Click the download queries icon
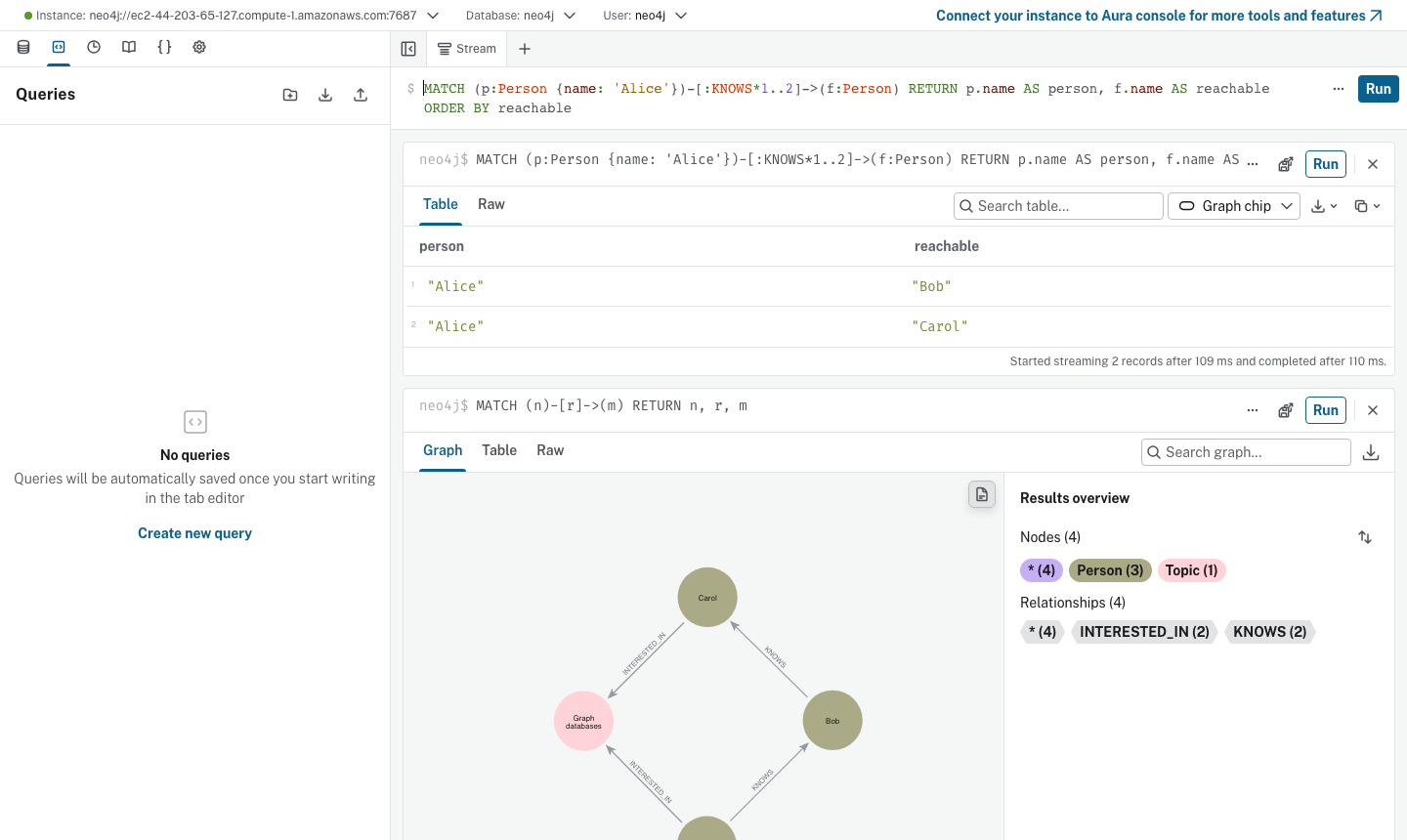Viewport: 1407px width, 840px height. 325,95
